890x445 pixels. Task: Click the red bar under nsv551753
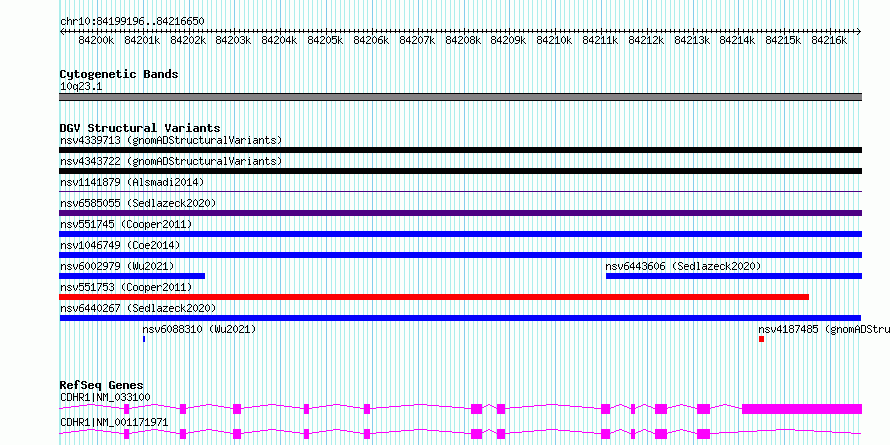click(x=434, y=297)
